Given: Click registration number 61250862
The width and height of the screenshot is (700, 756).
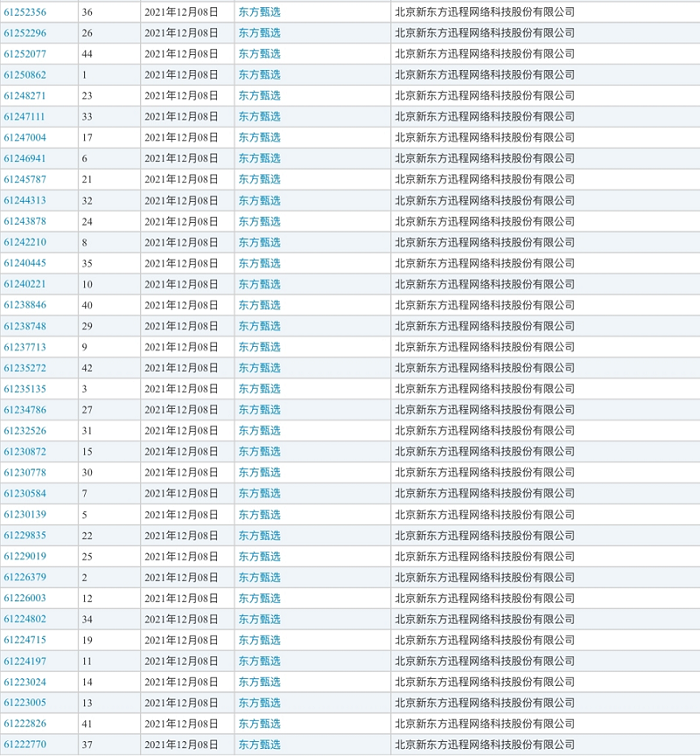Looking at the screenshot, I should pyautogui.click(x=24, y=75).
